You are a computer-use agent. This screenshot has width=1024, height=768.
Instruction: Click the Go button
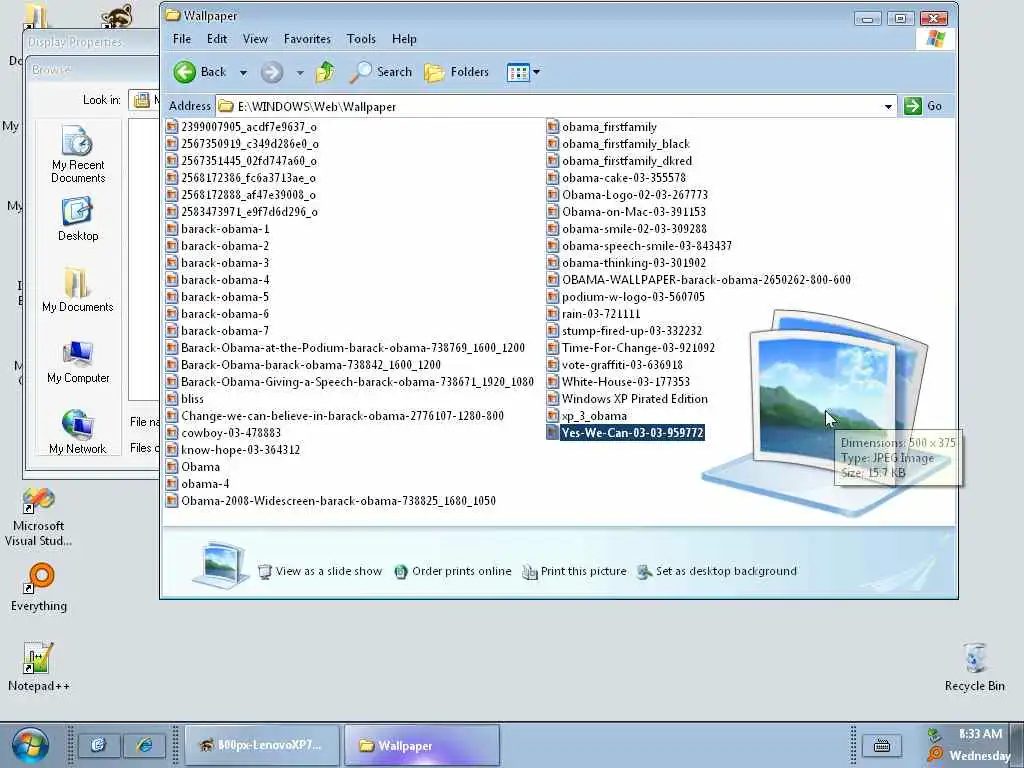[x=923, y=106]
